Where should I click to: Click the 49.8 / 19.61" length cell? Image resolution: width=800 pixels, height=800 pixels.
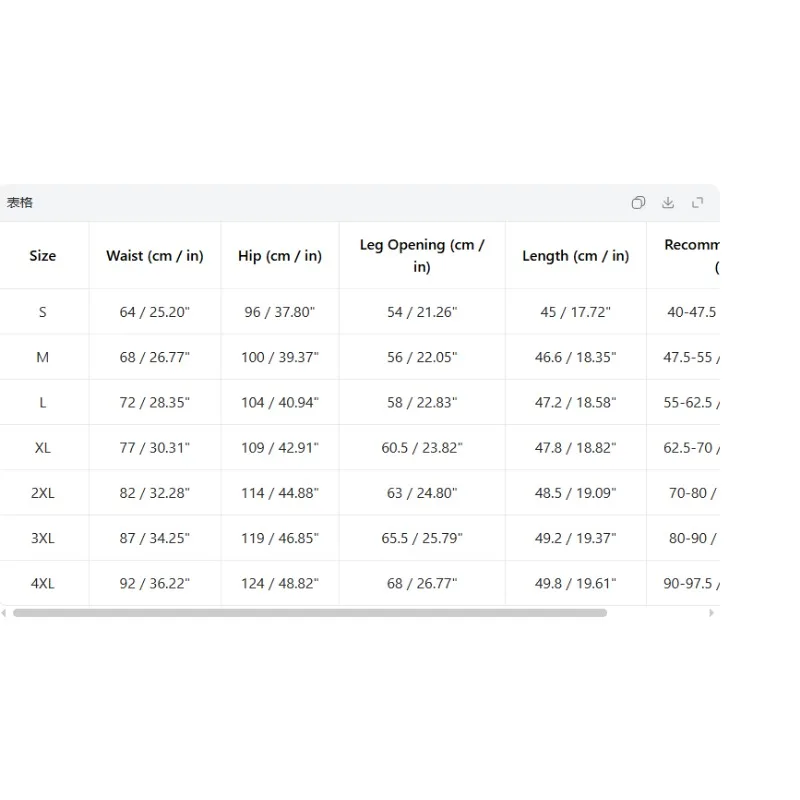coord(576,583)
